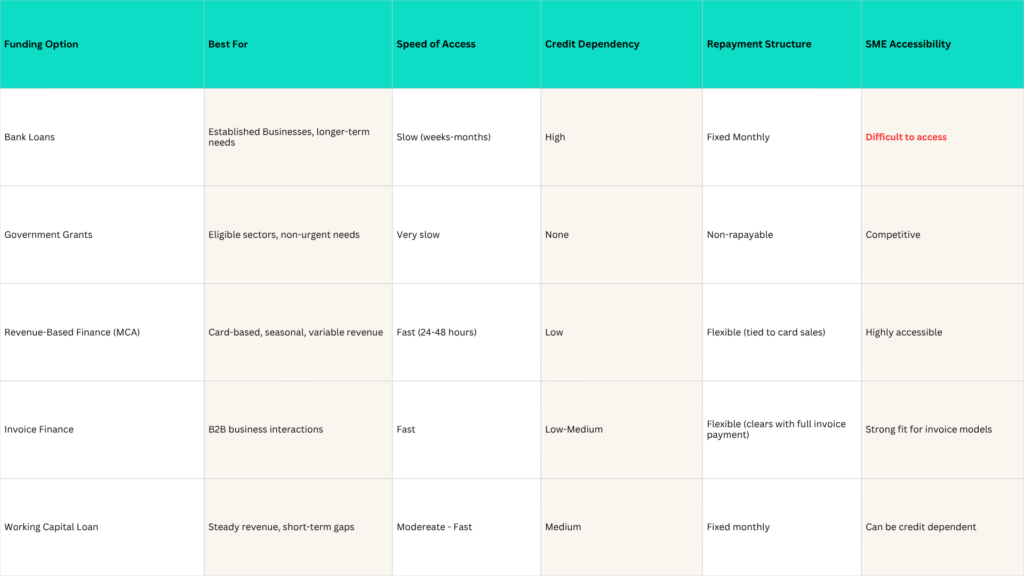Select the Slow (weeks-months) cell
Image resolution: width=1024 pixels, height=576 pixels.
click(442, 137)
